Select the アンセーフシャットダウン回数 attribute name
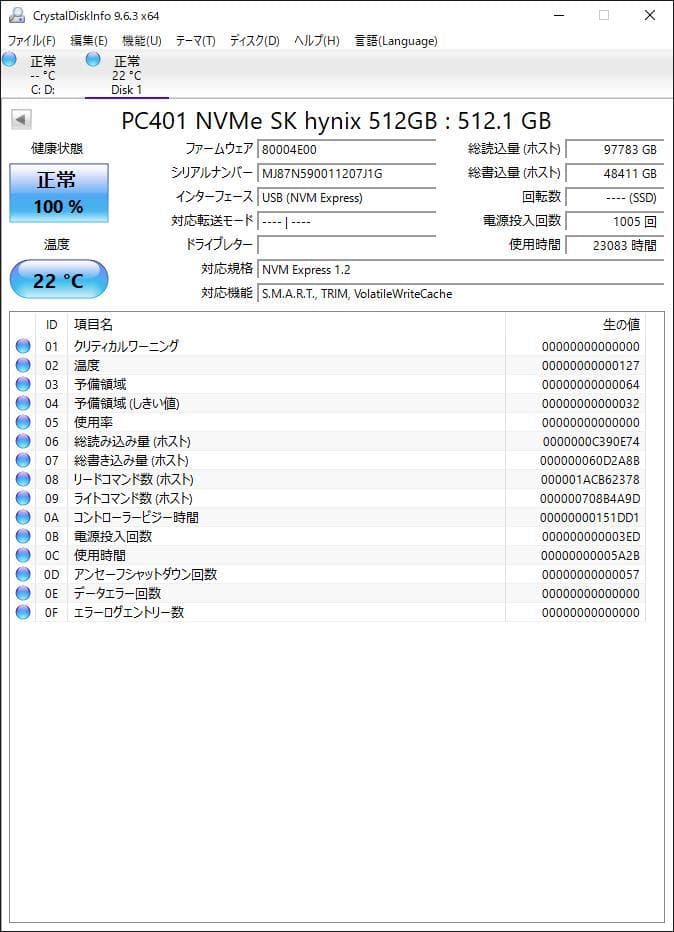674x932 pixels. point(146,574)
